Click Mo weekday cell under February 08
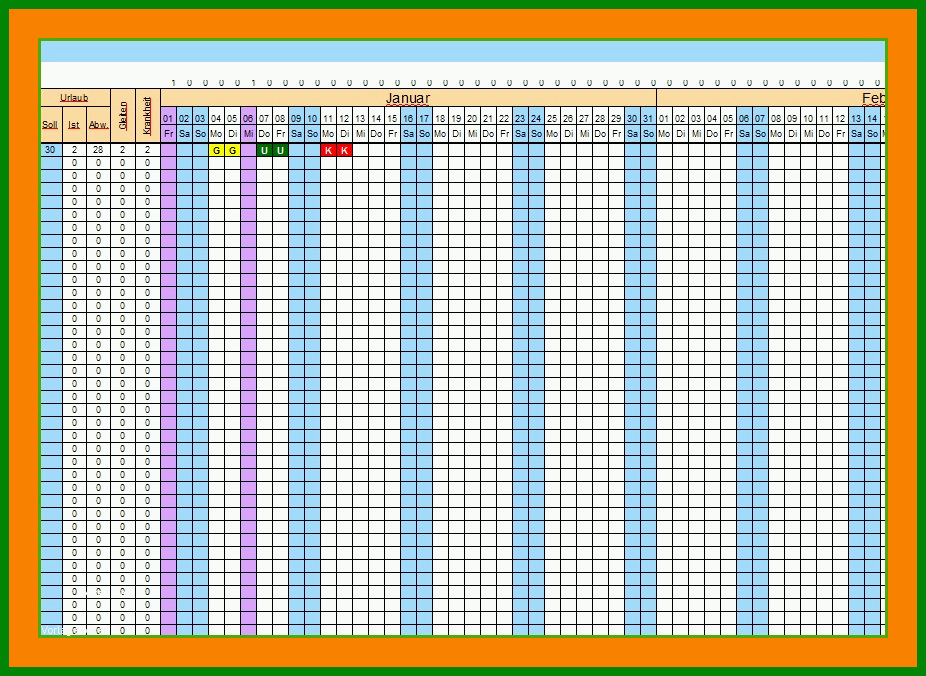Screen dimensions: 926x676 pyautogui.click(x=776, y=134)
